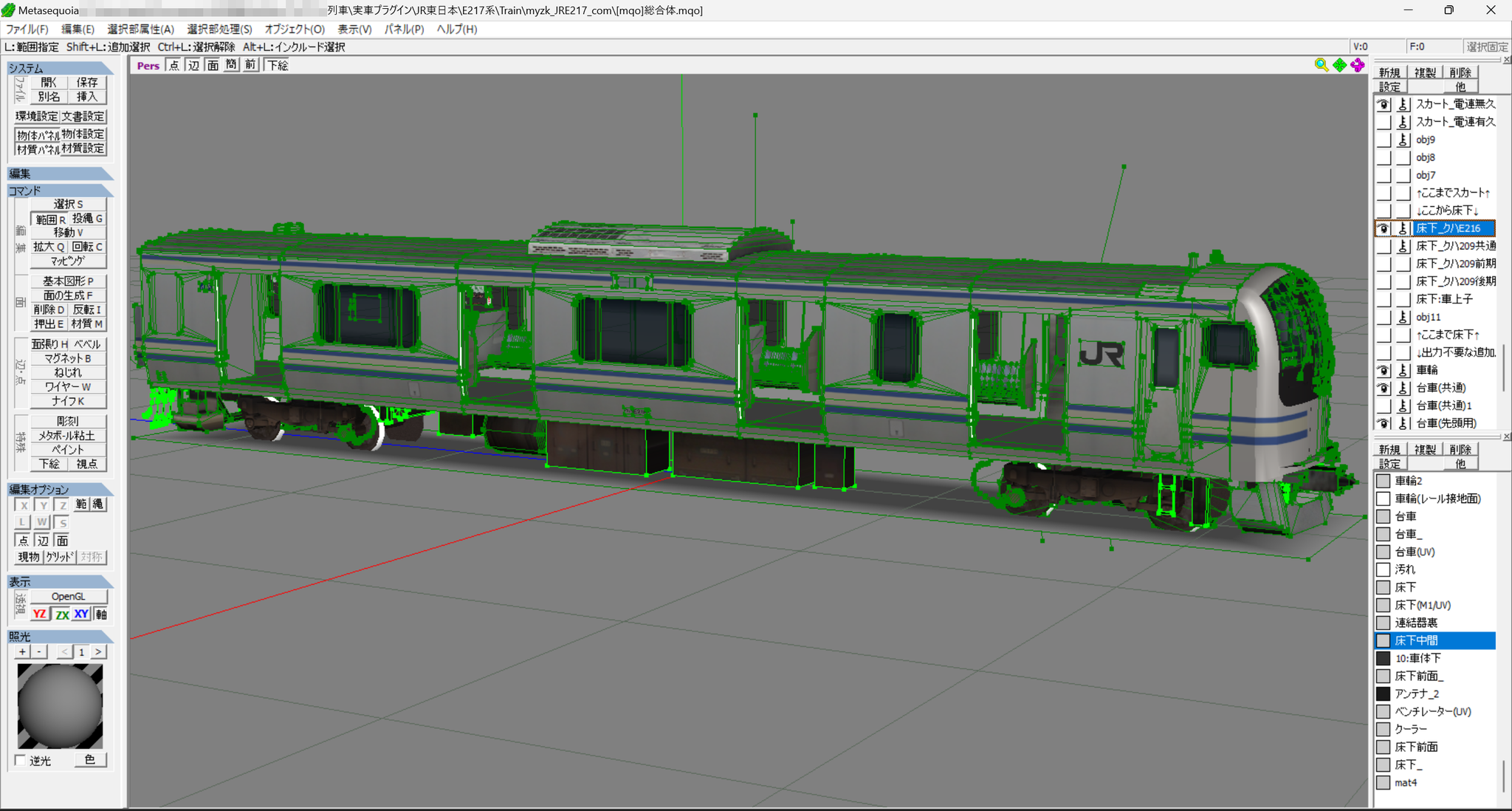
Task: Open the 選択部処理(S) menu
Action: [219, 29]
